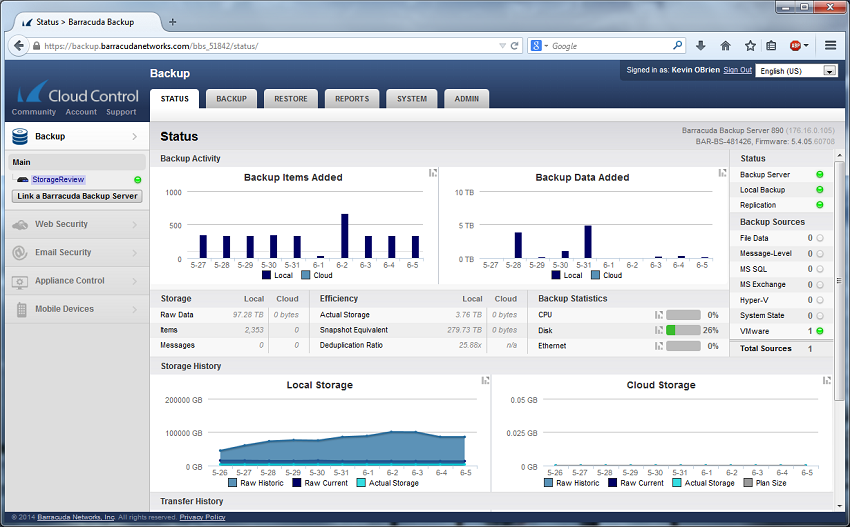Expand the Backup sidebar chevron
This screenshot has width=850, height=527.
(134, 137)
